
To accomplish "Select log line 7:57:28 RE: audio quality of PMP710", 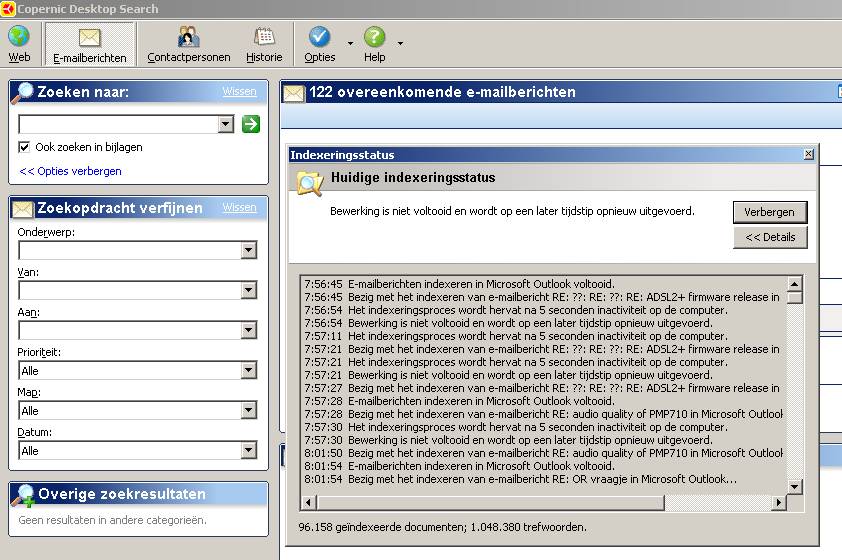I will pyautogui.click(x=543, y=414).
